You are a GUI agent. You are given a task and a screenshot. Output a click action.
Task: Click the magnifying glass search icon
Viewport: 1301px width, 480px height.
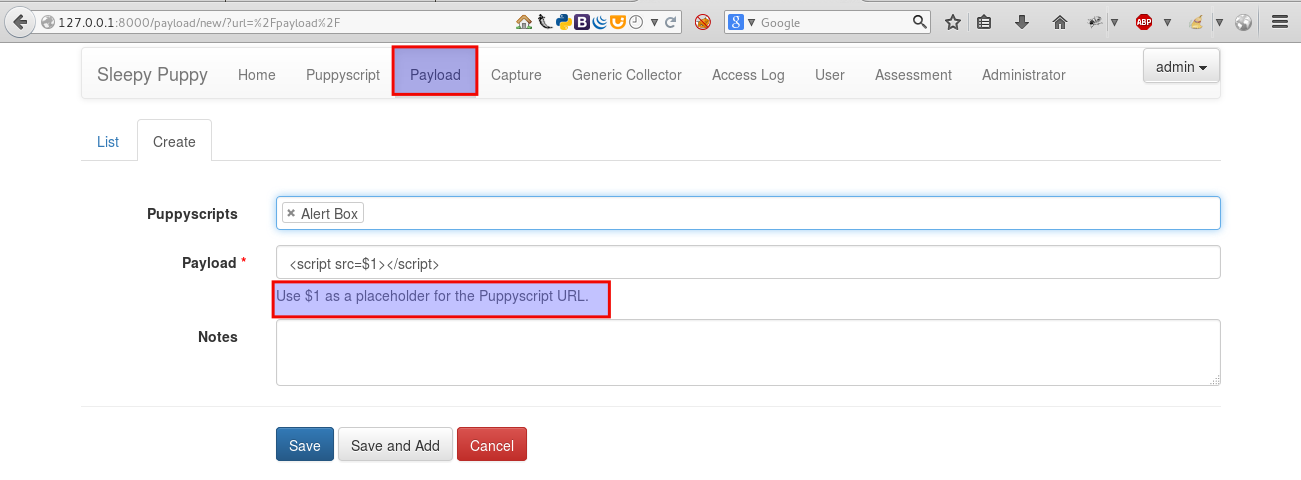click(920, 21)
